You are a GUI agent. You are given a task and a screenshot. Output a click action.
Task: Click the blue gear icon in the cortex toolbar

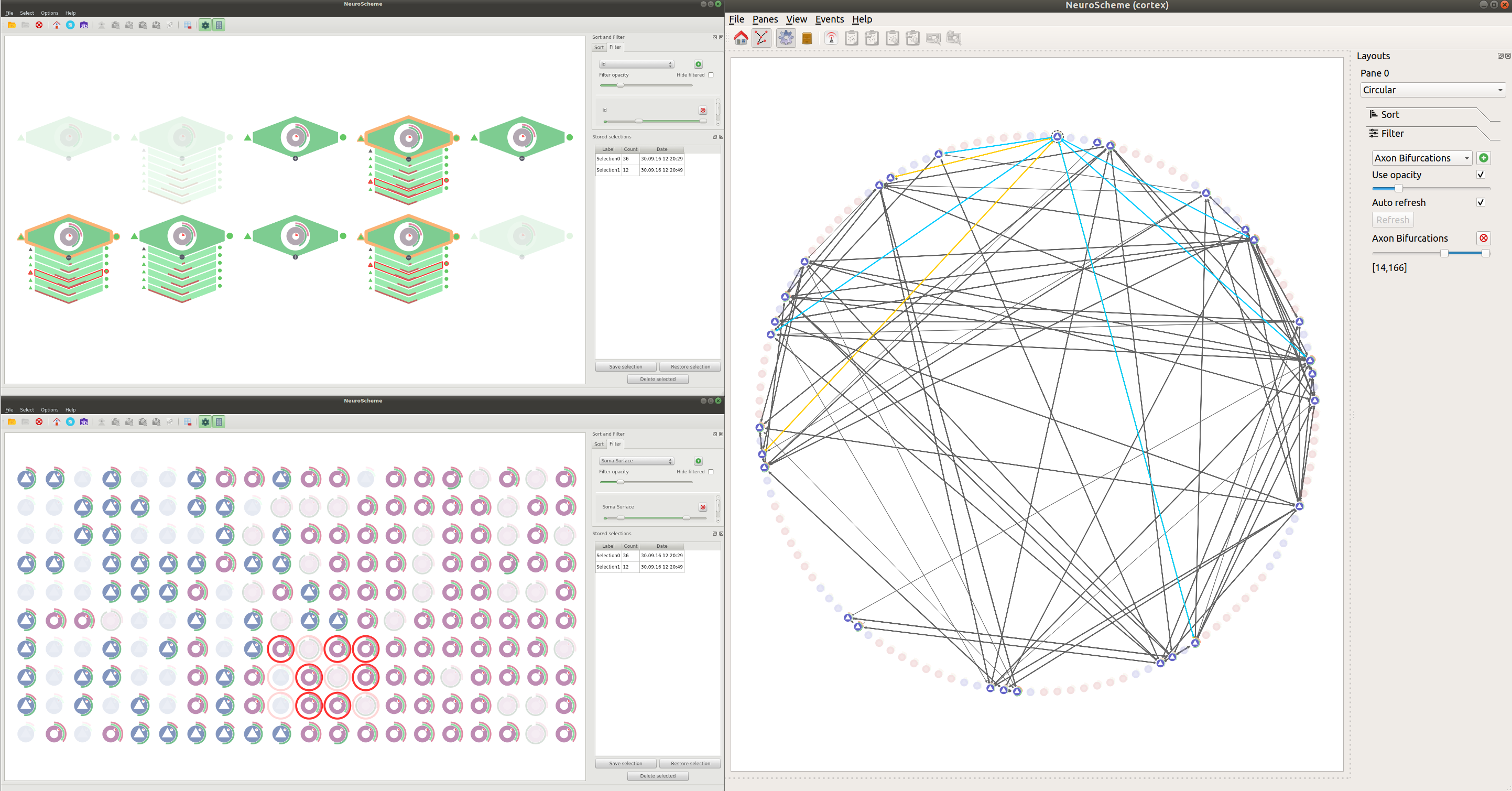(x=785, y=38)
